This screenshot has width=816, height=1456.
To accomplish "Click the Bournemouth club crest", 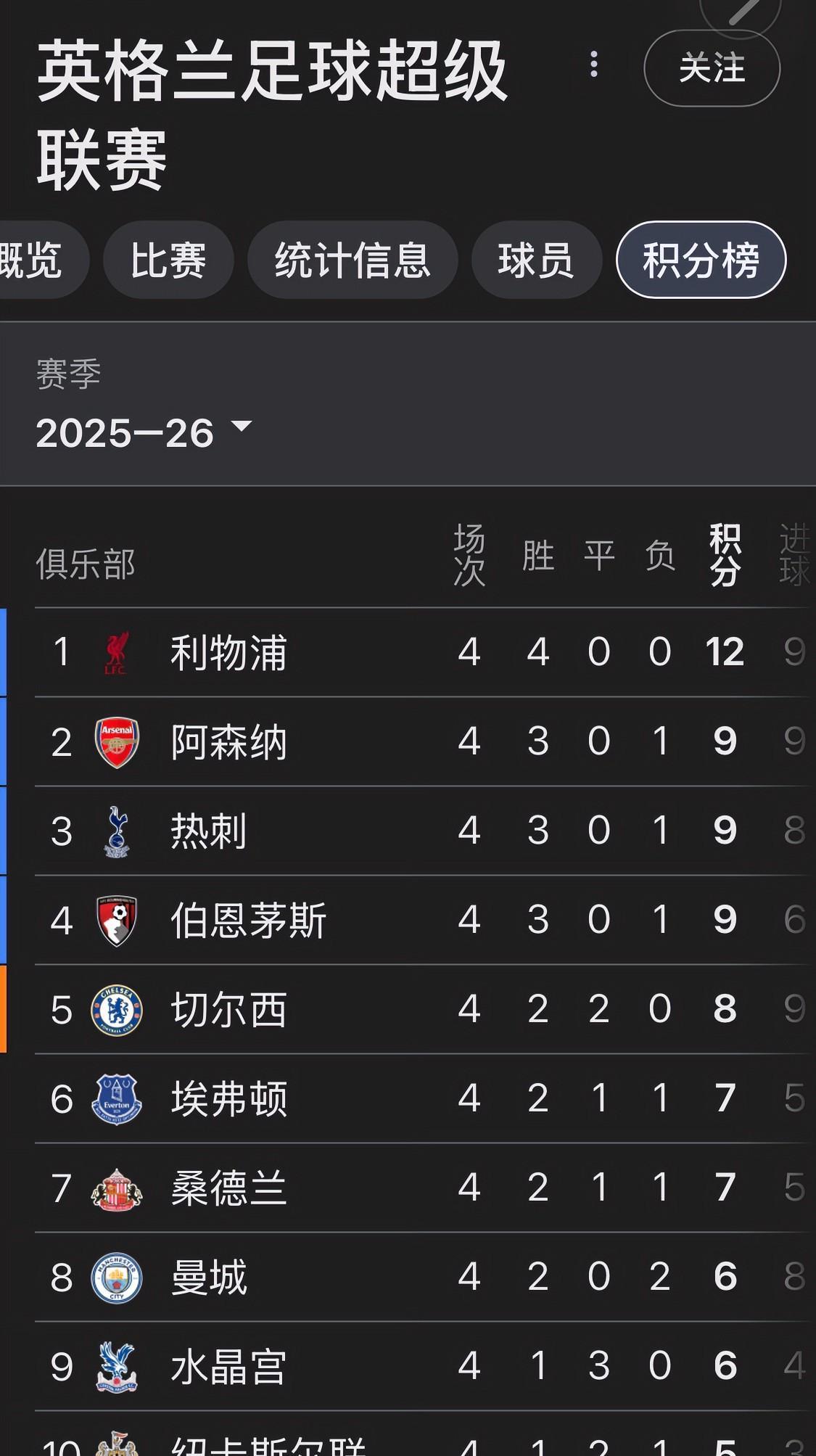I will (117, 921).
